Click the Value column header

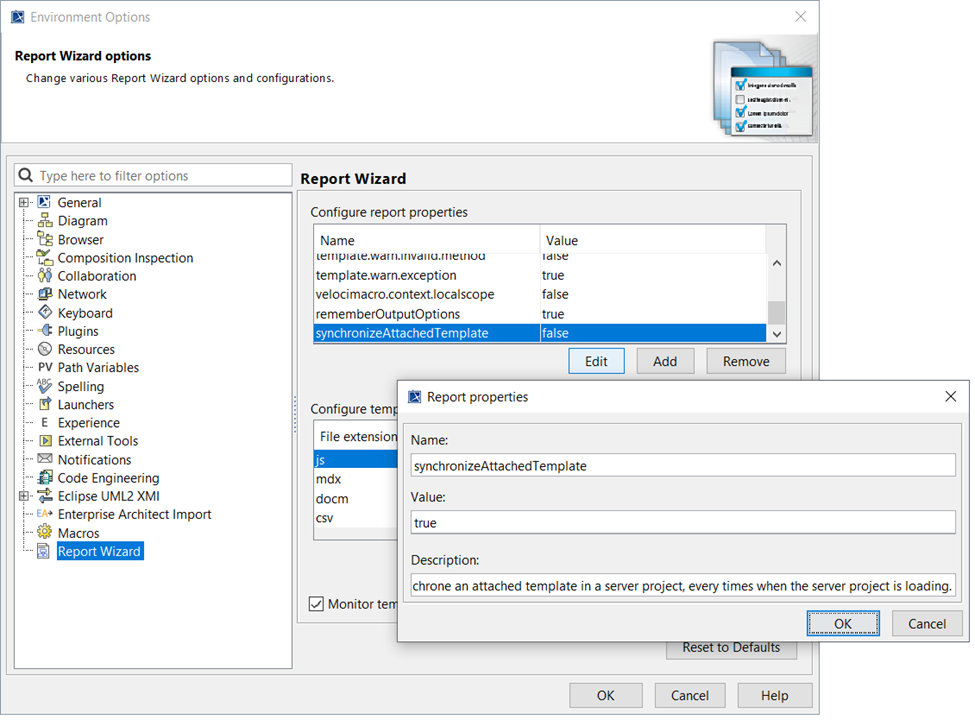(653, 240)
